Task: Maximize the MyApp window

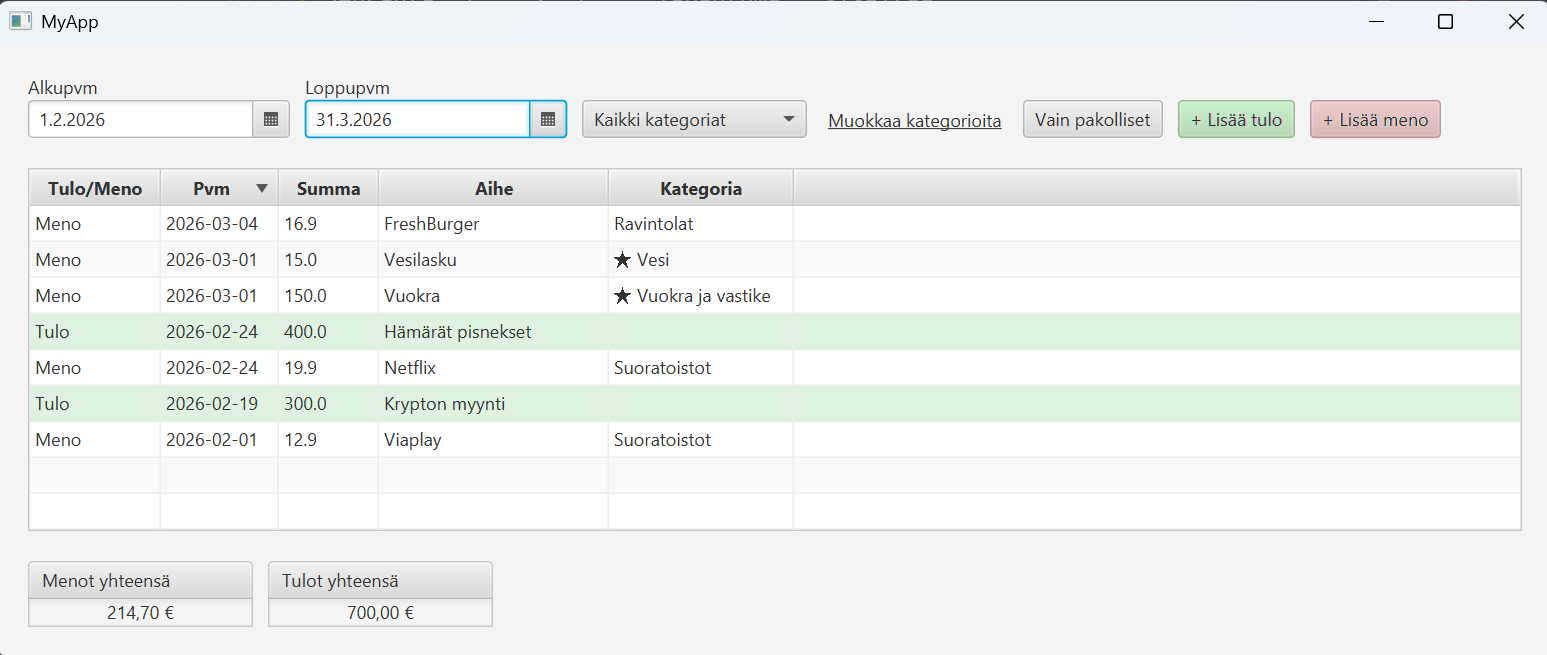Action: point(1445,21)
